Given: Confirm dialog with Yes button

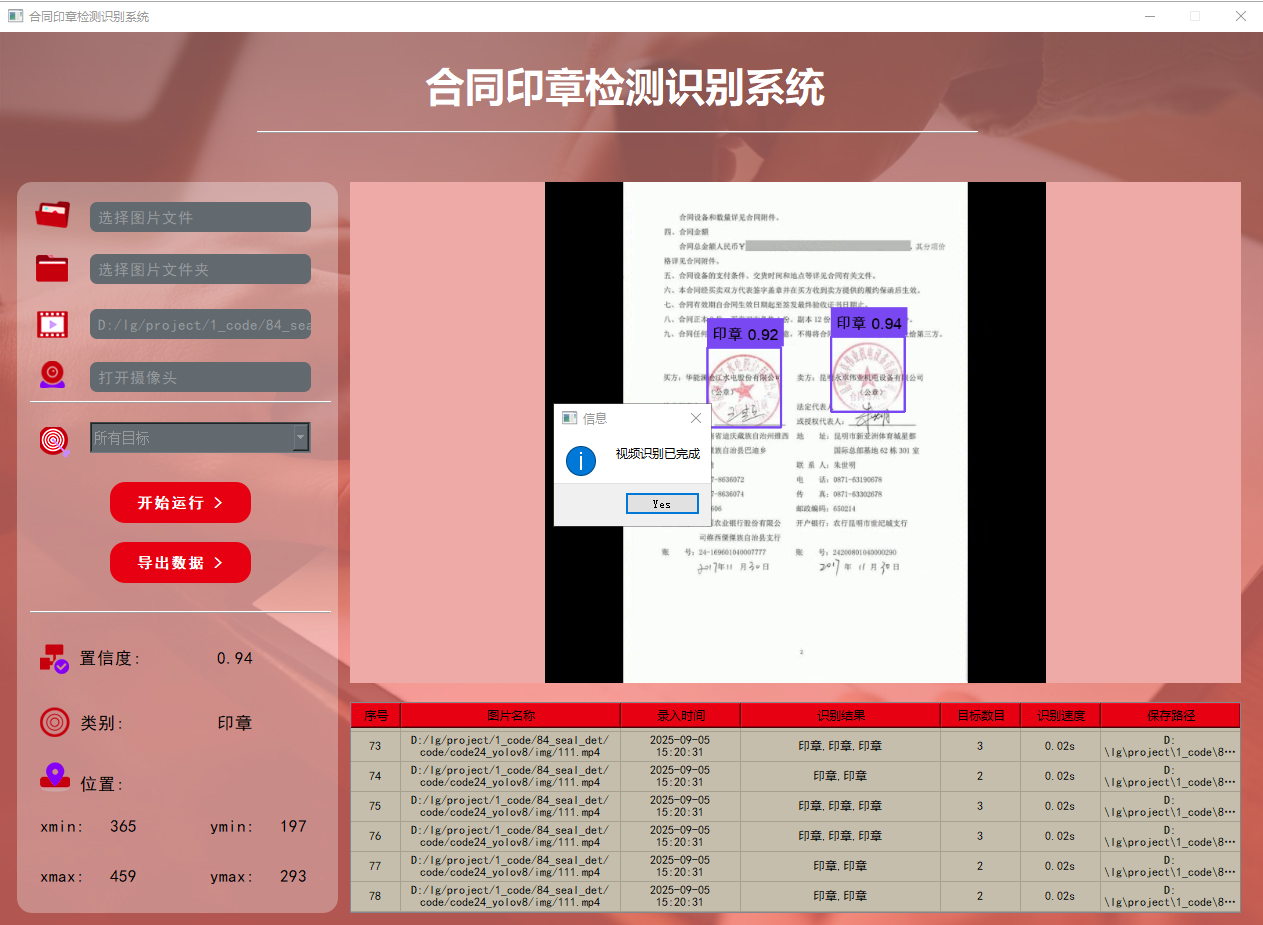Looking at the screenshot, I should [x=662, y=504].
